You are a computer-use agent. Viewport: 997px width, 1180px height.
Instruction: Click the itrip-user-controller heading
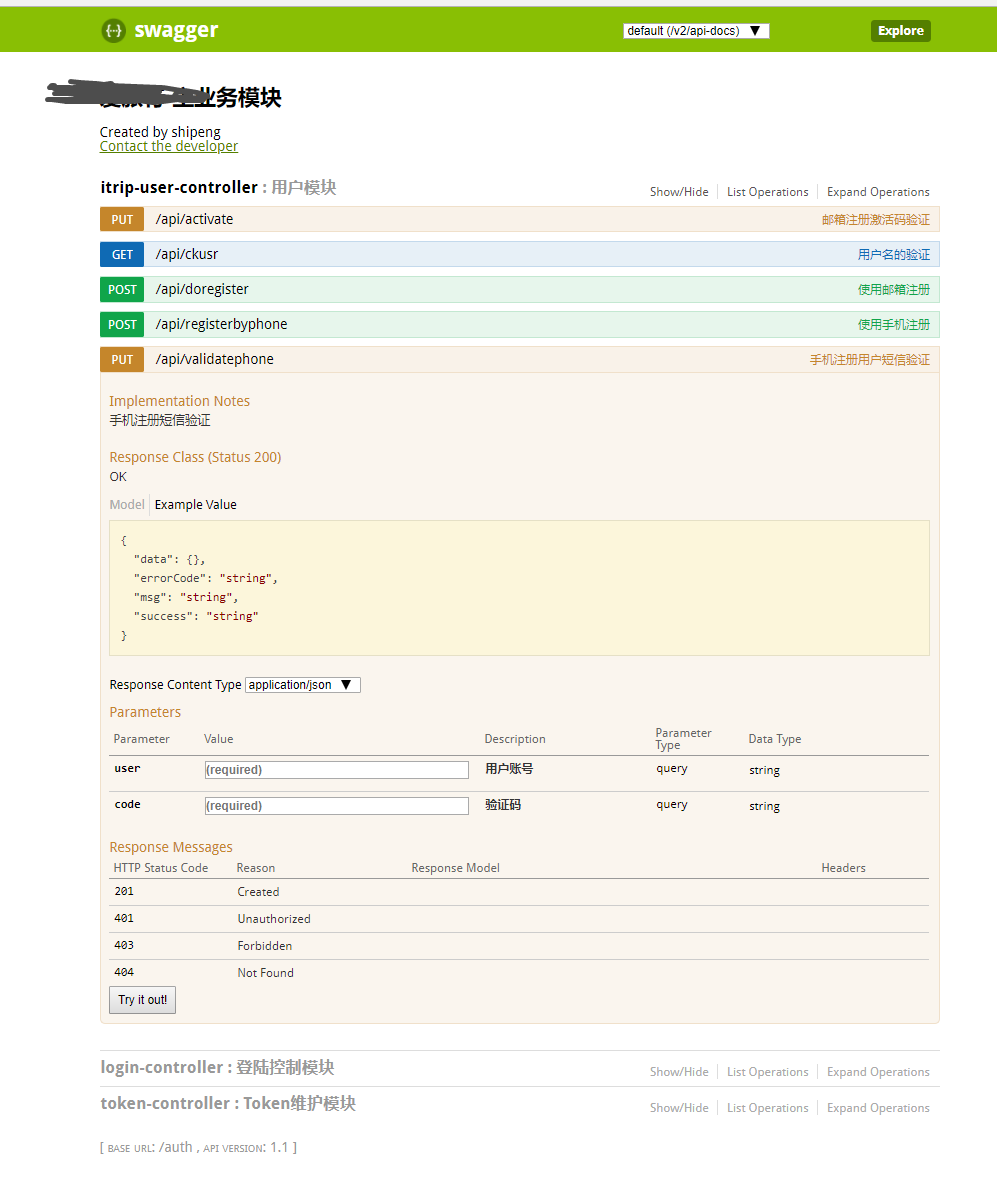218,187
